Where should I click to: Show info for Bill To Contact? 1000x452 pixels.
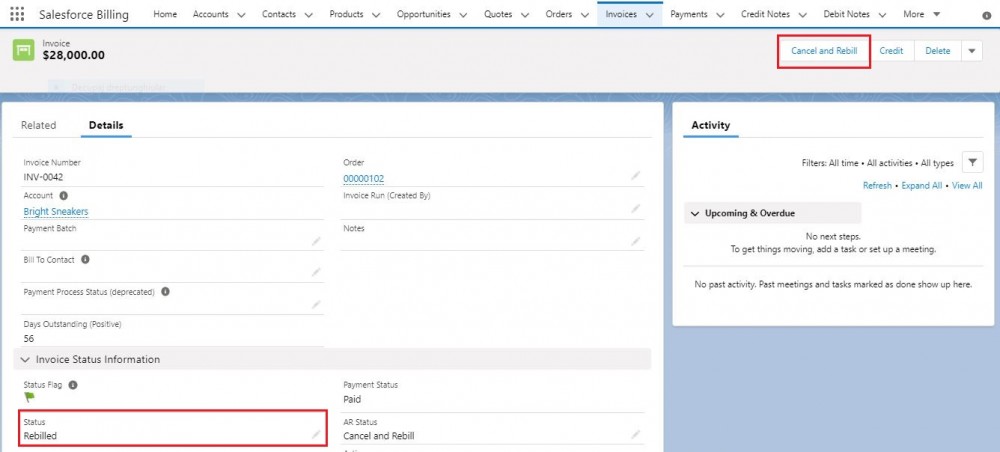click(85, 260)
